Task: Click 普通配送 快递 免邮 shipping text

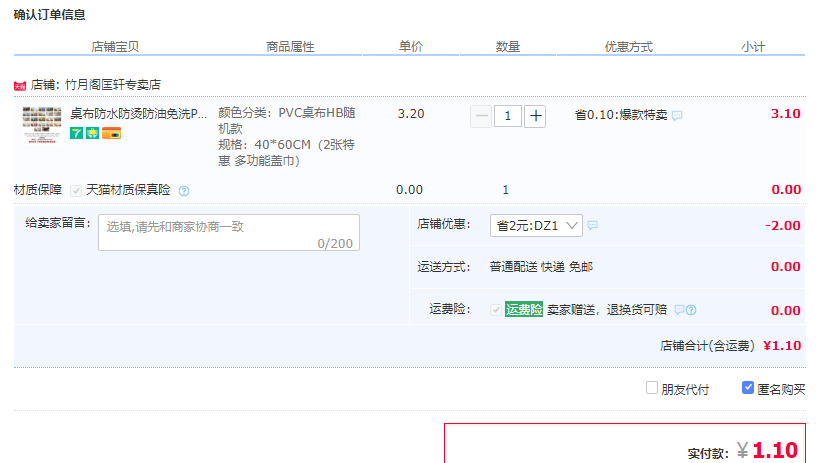Action: (x=541, y=267)
